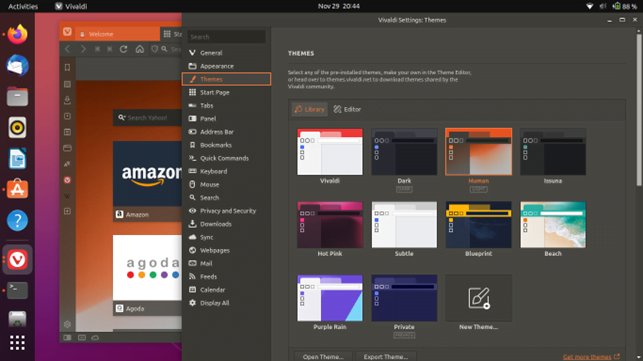This screenshot has height=361, width=643.
Task: Select the Hot Pink theme thumbnail
Action: (330, 225)
